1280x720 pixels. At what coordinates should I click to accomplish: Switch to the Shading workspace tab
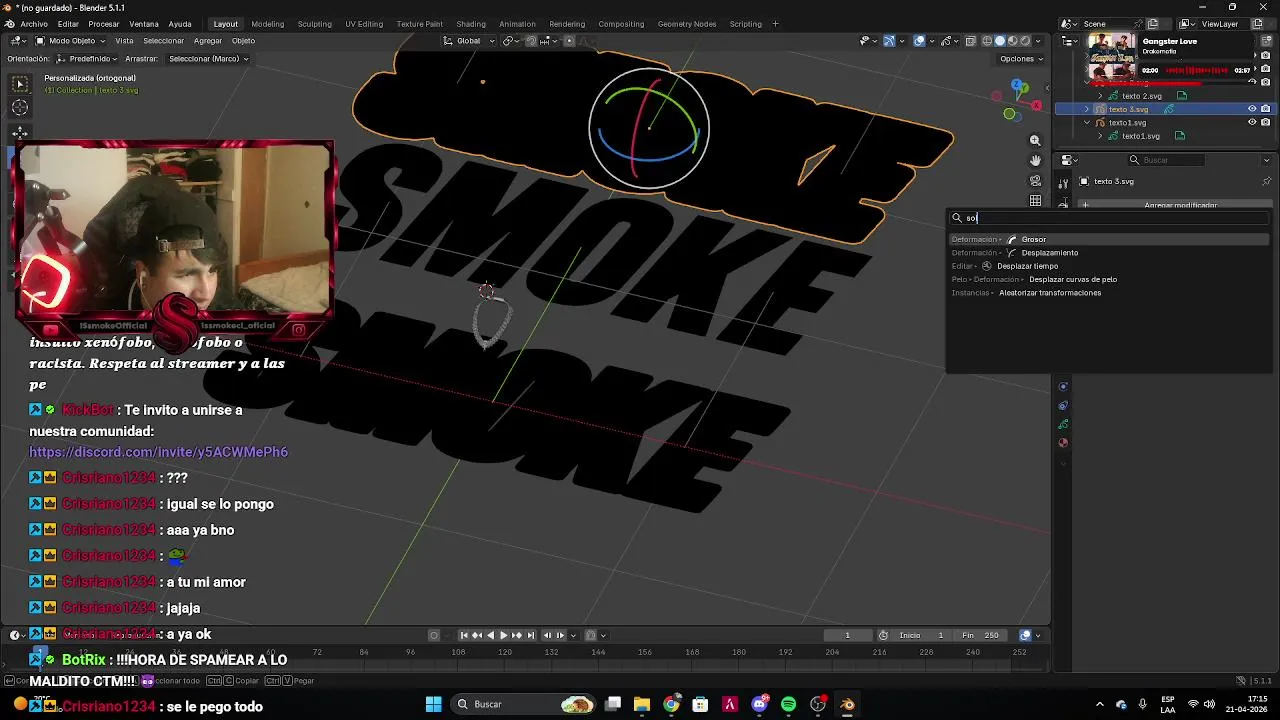471,24
